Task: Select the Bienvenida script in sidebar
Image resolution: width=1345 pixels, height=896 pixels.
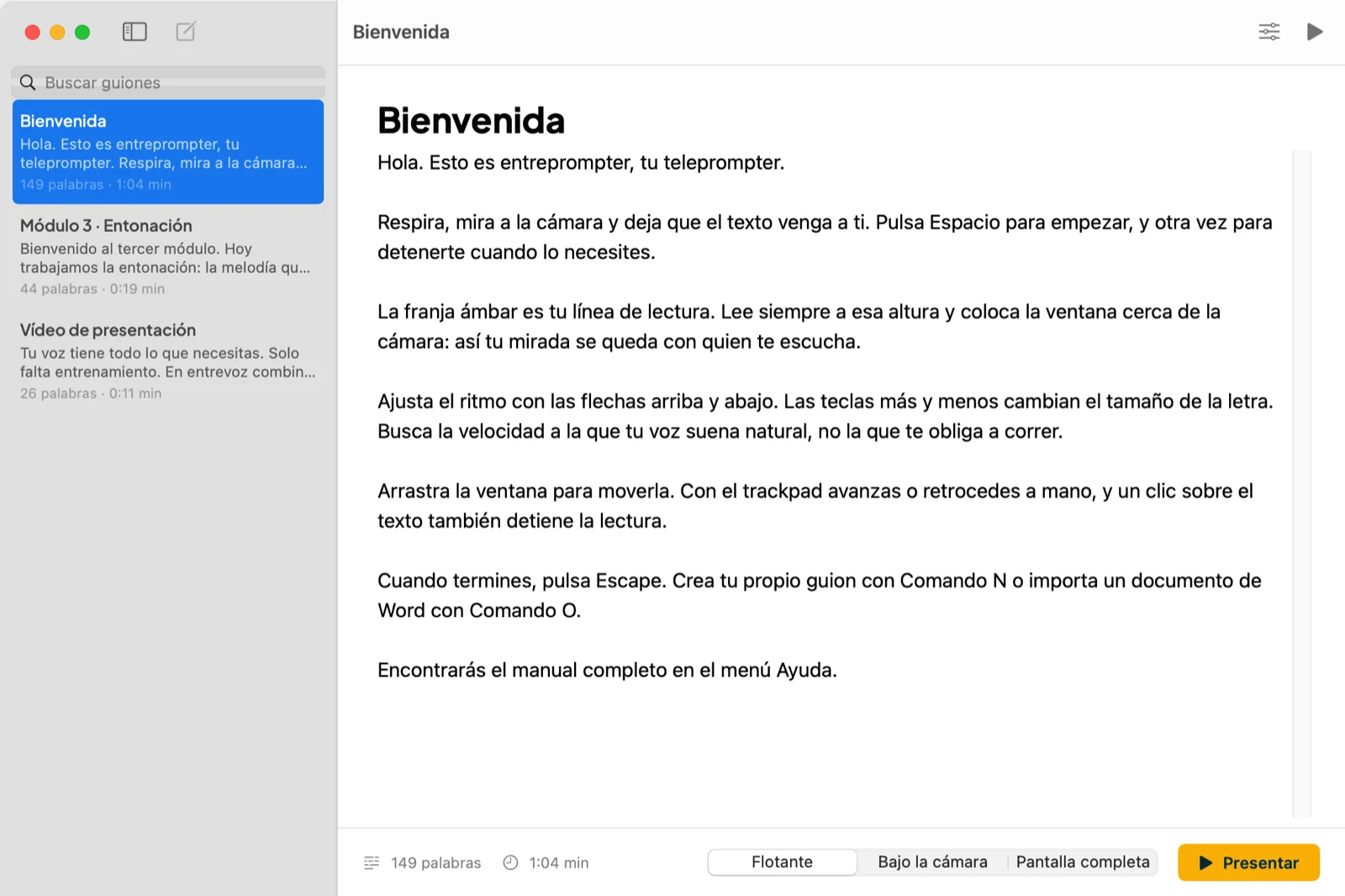Action: coord(168,152)
